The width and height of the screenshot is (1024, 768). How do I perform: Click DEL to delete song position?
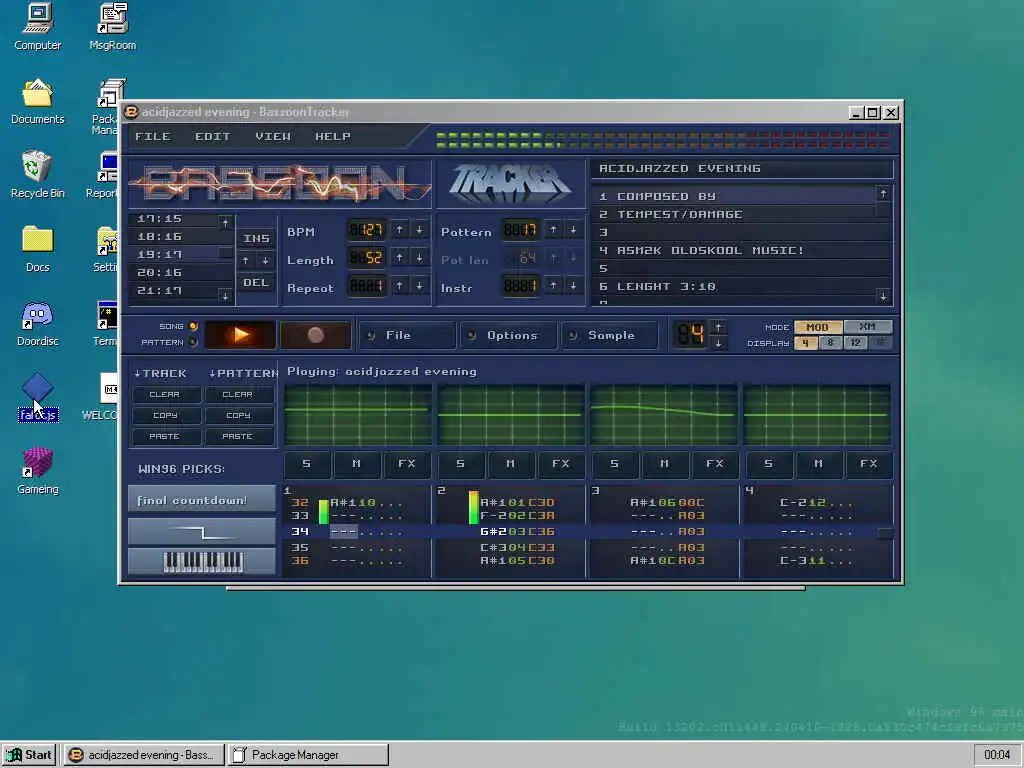pos(256,282)
